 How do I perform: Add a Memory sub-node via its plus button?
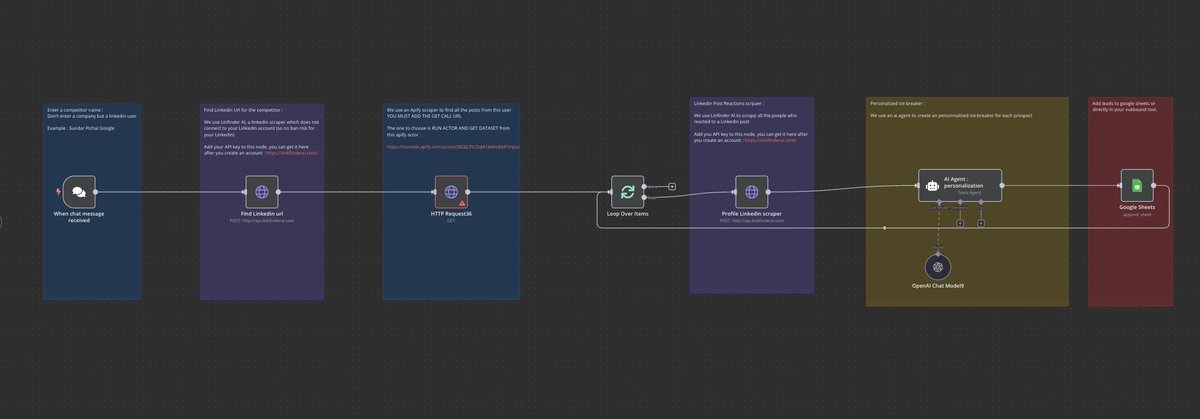tap(959, 222)
